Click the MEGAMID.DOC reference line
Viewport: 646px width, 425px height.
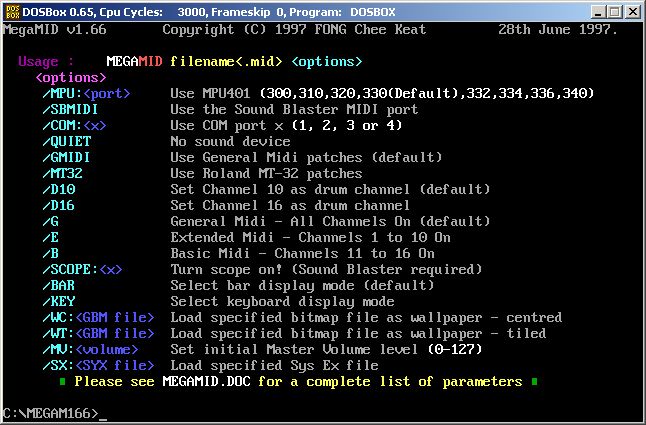point(298,381)
